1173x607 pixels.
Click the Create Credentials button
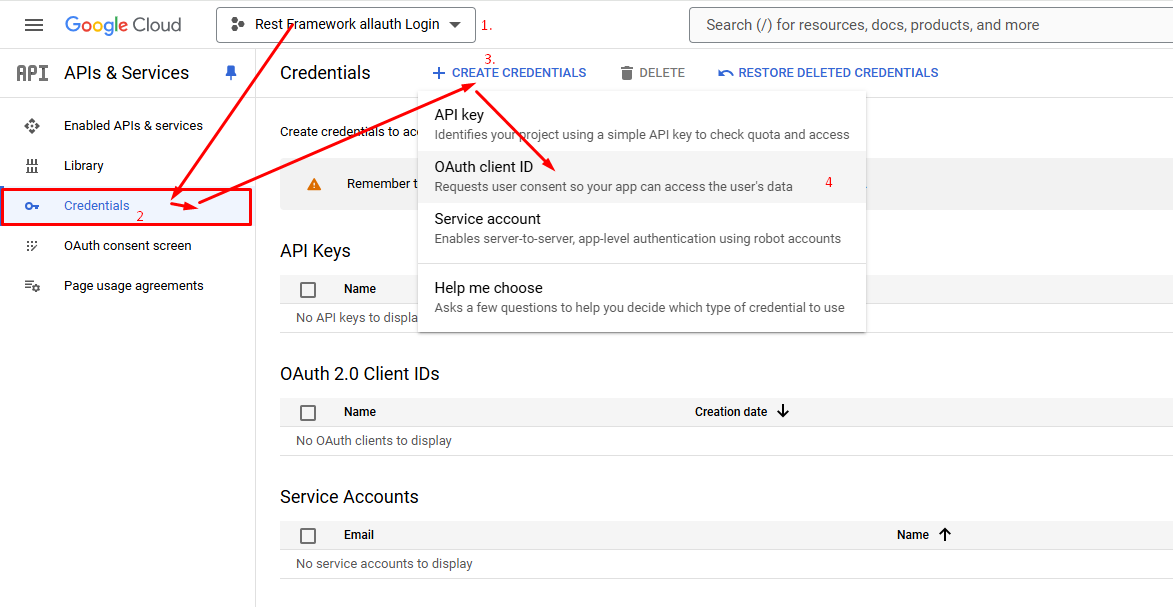[x=509, y=73]
